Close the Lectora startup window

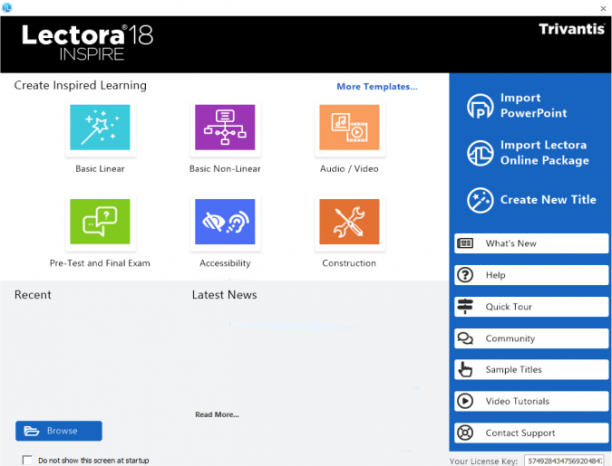click(x=603, y=8)
